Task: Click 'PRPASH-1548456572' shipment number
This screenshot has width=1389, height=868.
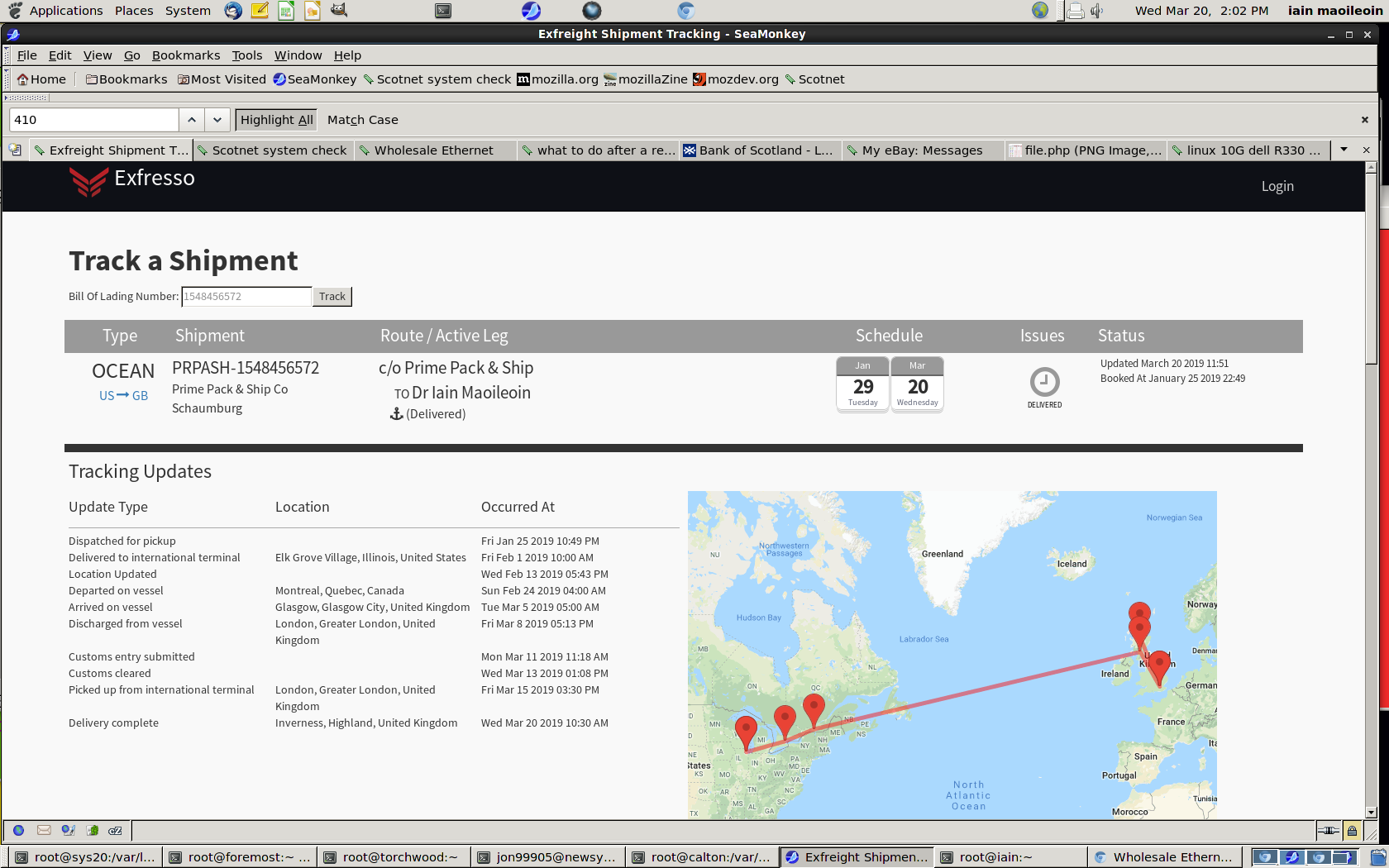Action: [246, 368]
